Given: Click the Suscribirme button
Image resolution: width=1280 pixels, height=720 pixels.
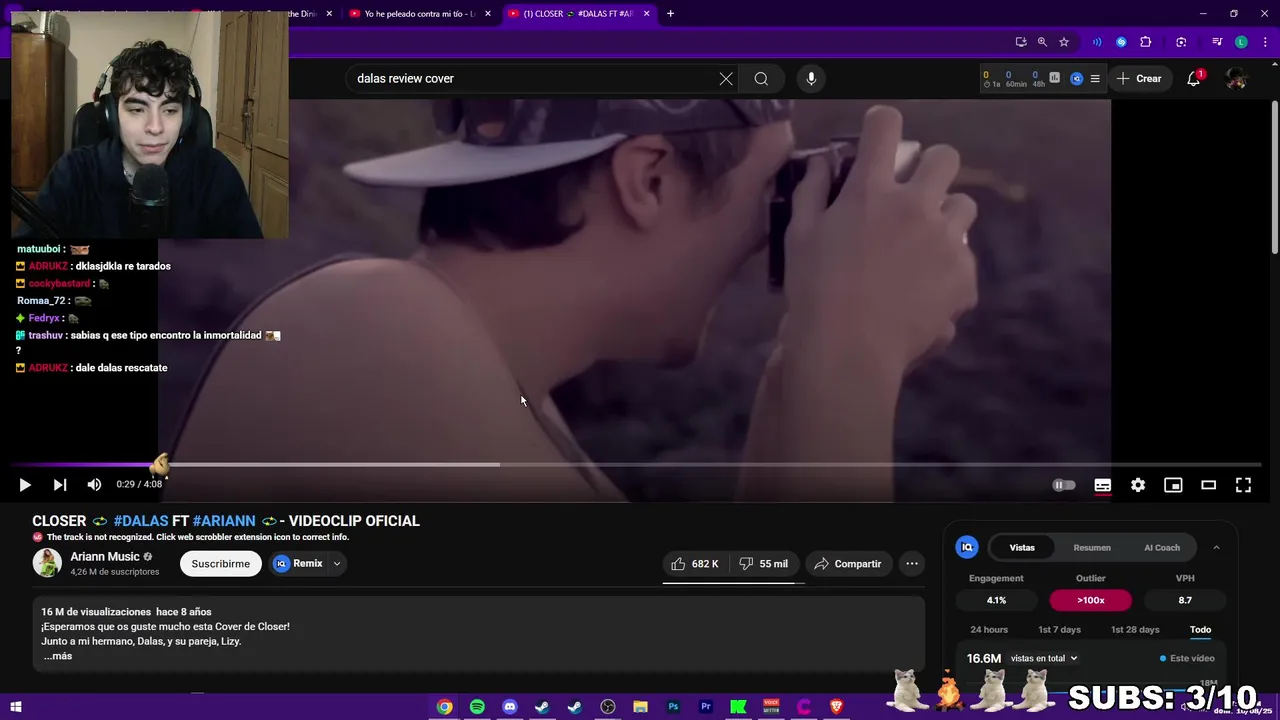Looking at the screenshot, I should (220, 564).
